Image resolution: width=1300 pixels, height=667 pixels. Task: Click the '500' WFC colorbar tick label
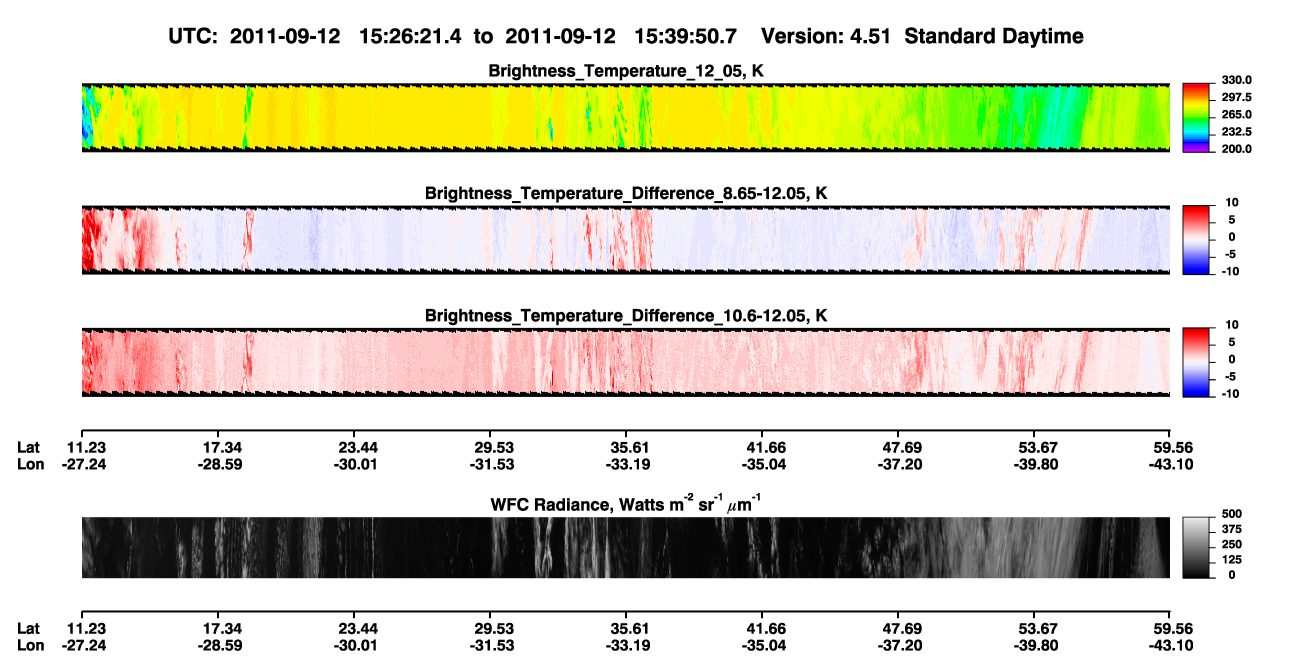tap(1231, 514)
